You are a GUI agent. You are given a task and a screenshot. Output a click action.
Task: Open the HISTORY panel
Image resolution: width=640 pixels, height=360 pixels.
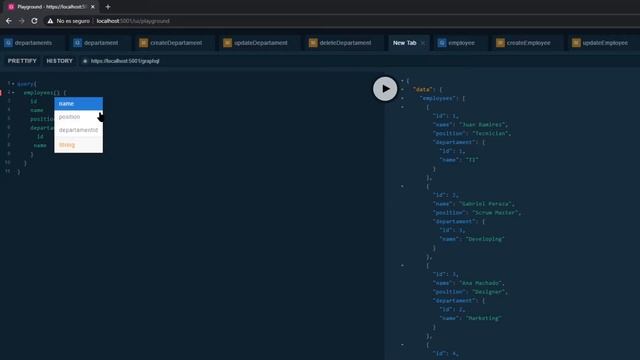[x=59, y=61]
